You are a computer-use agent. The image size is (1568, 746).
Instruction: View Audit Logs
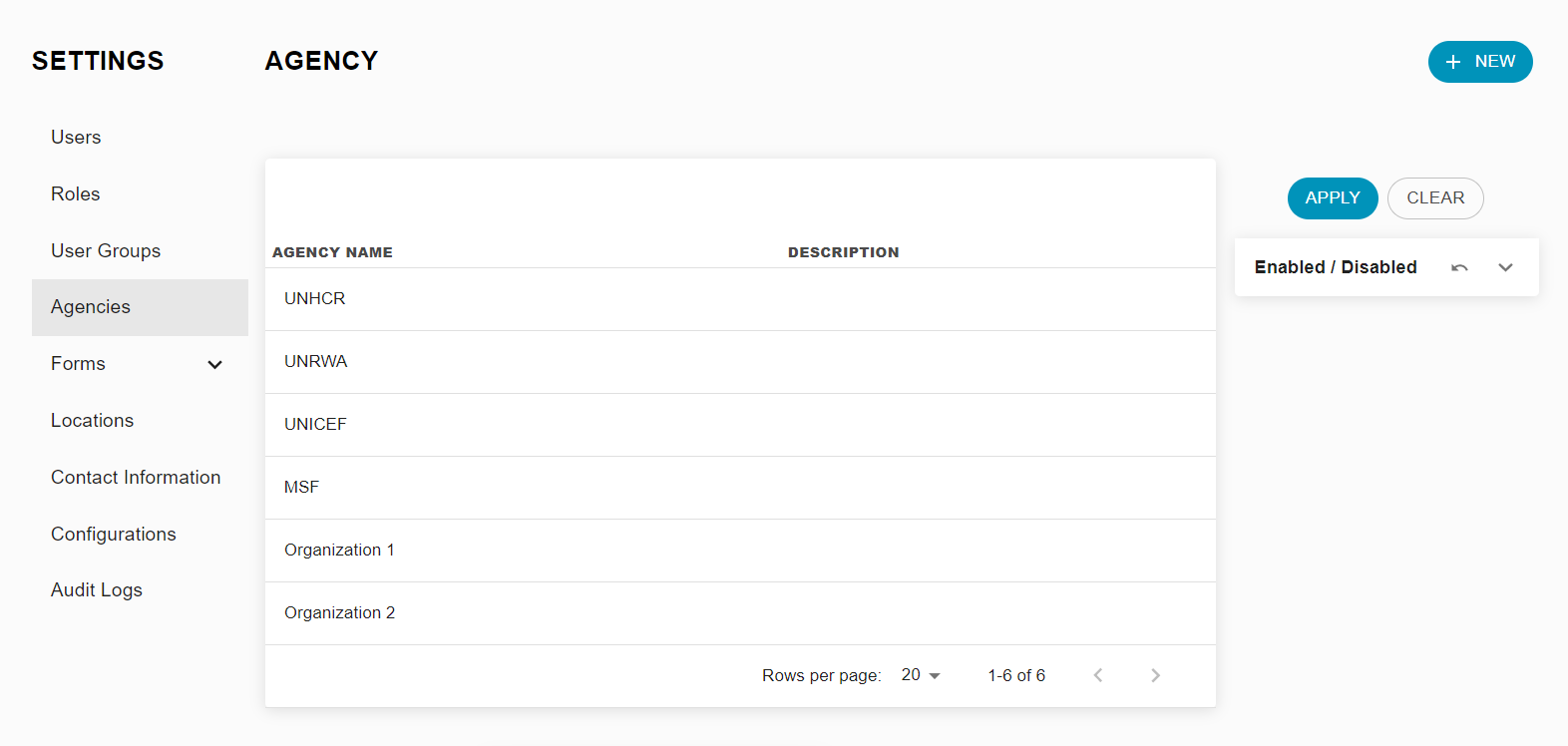tap(140, 590)
